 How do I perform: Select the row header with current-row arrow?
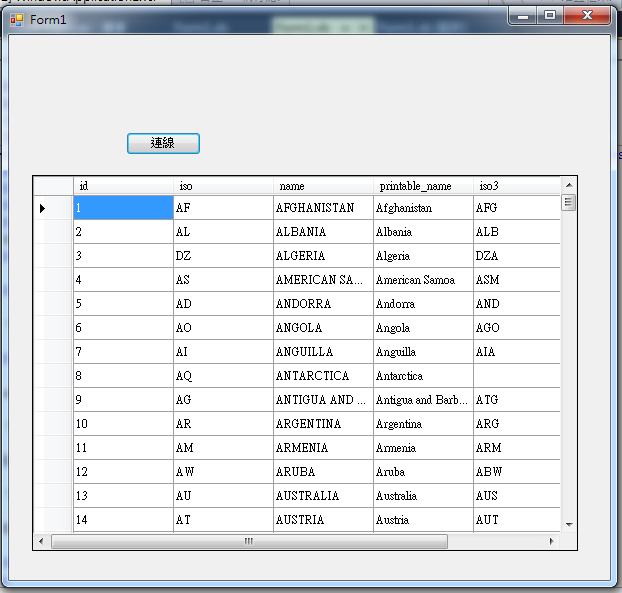53,207
